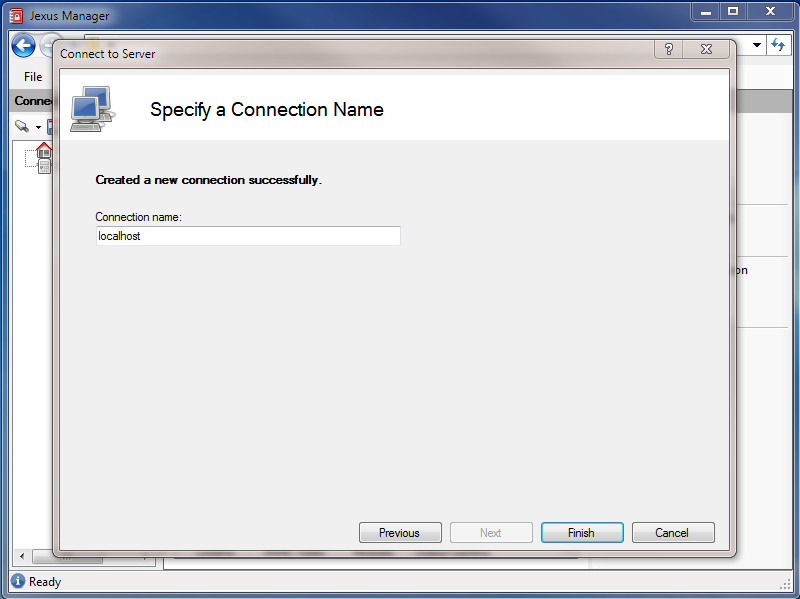Image resolution: width=800 pixels, height=599 pixels.
Task: Click the Finish button
Action: tap(582, 532)
